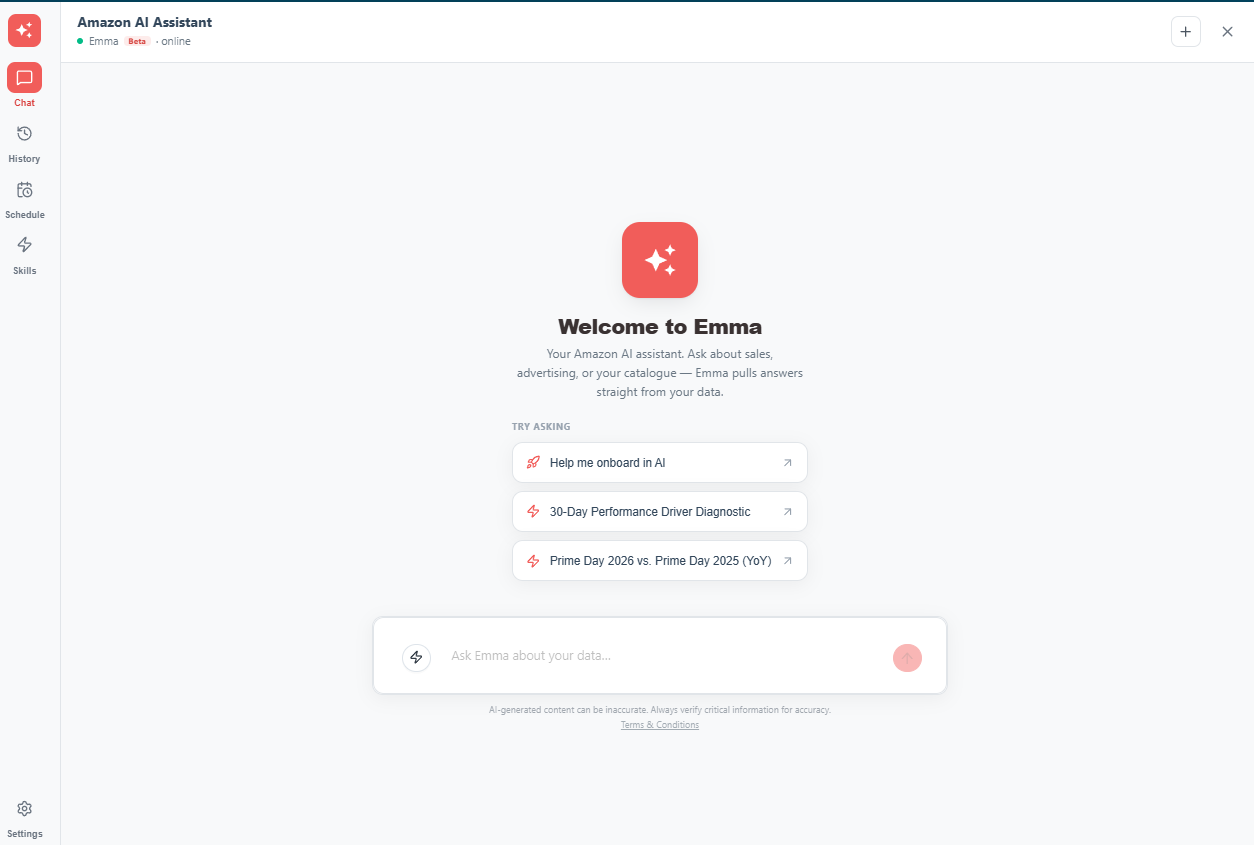Viewport: 1254px width, 845px height.
Task: Click the large Emma sparkle icon
Action: pos(660,260)
